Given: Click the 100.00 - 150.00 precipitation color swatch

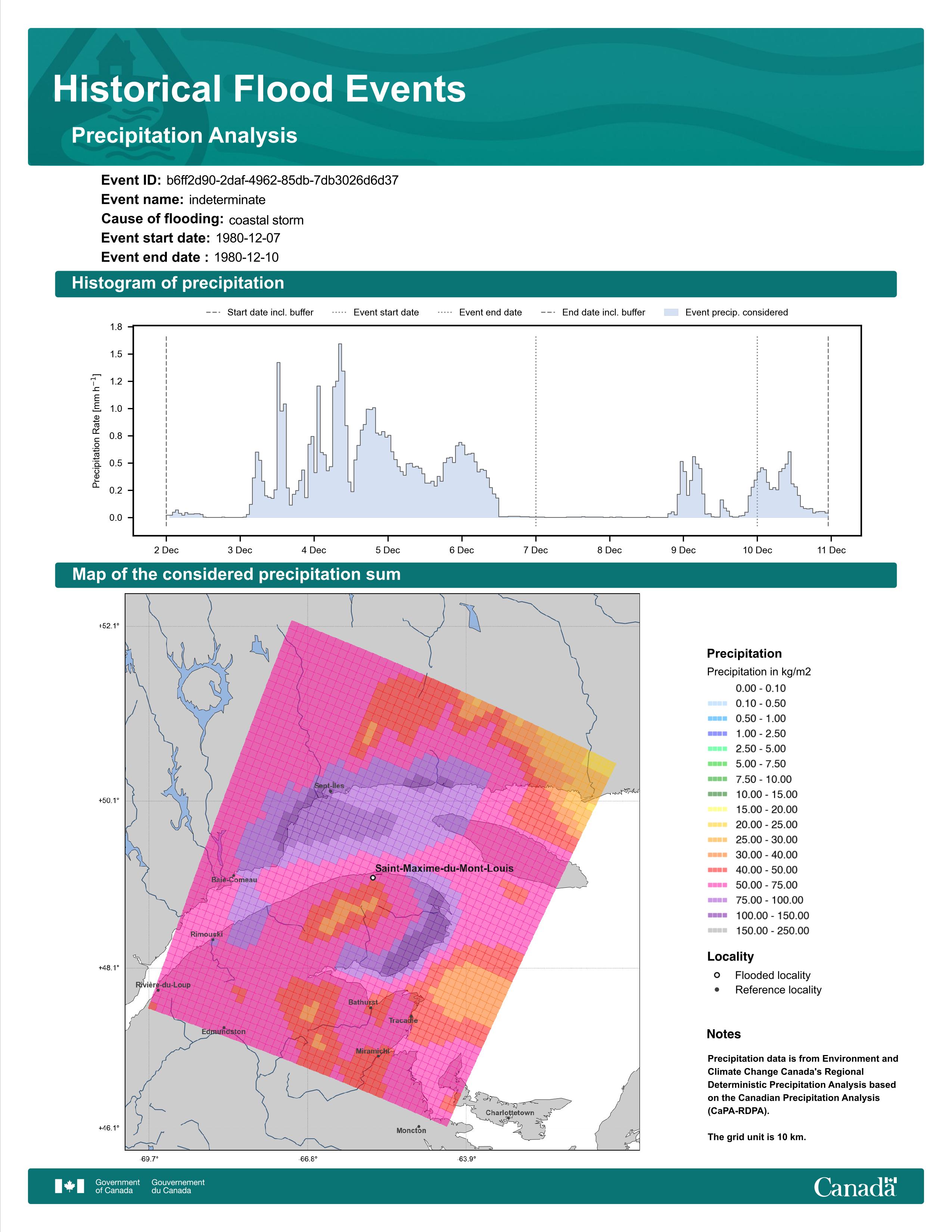Looking at the screenshot, I should point(718,915).
